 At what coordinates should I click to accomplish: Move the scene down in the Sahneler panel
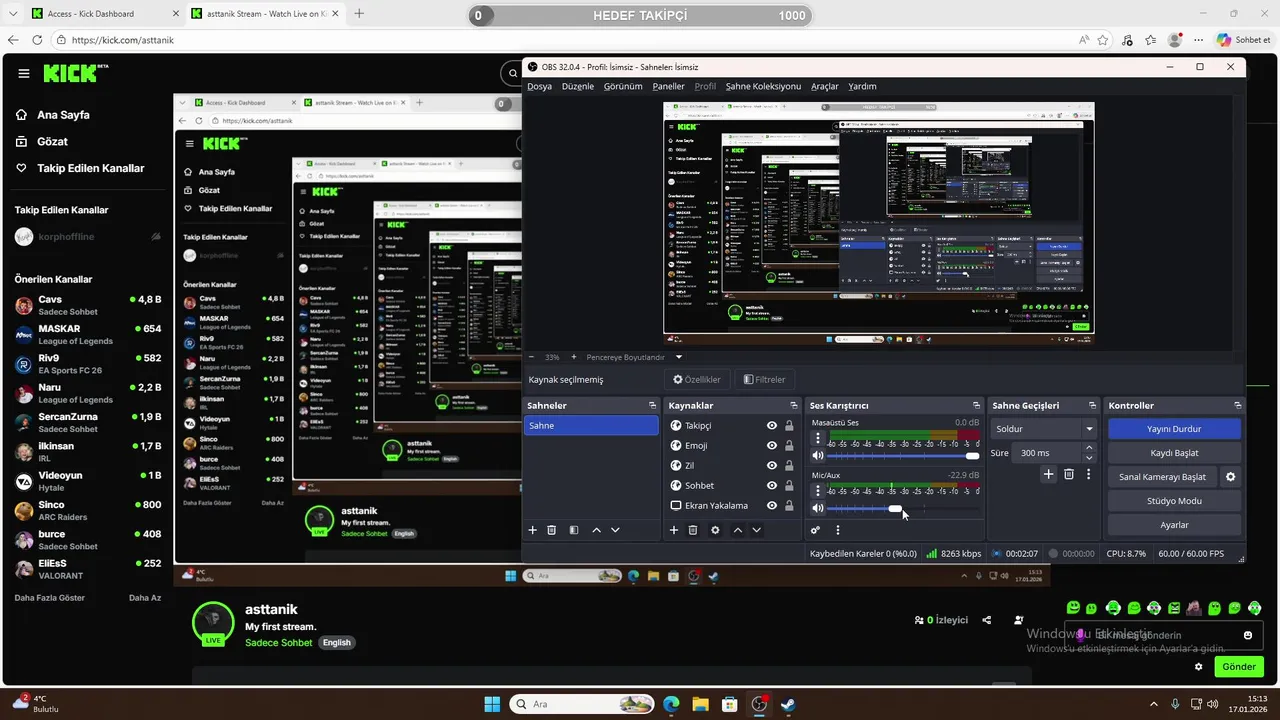coord(615,530)
